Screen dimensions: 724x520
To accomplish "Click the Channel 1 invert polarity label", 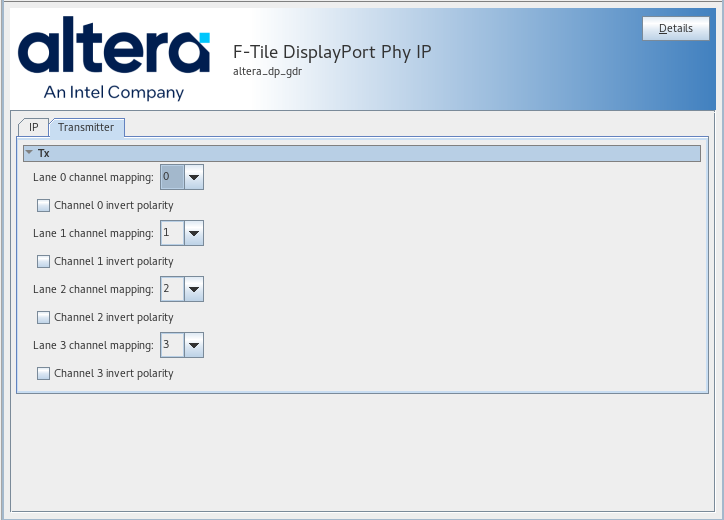I will coord(114,261).
